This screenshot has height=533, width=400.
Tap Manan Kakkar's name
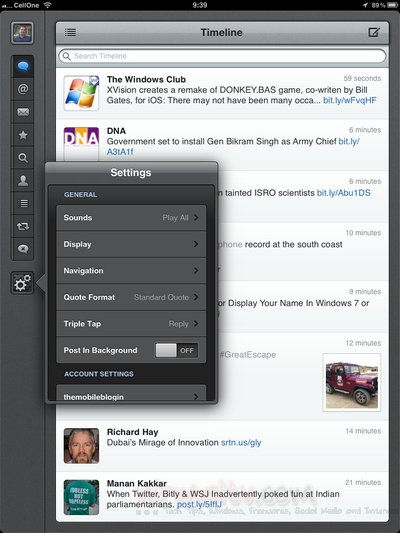tap(137, 483)
